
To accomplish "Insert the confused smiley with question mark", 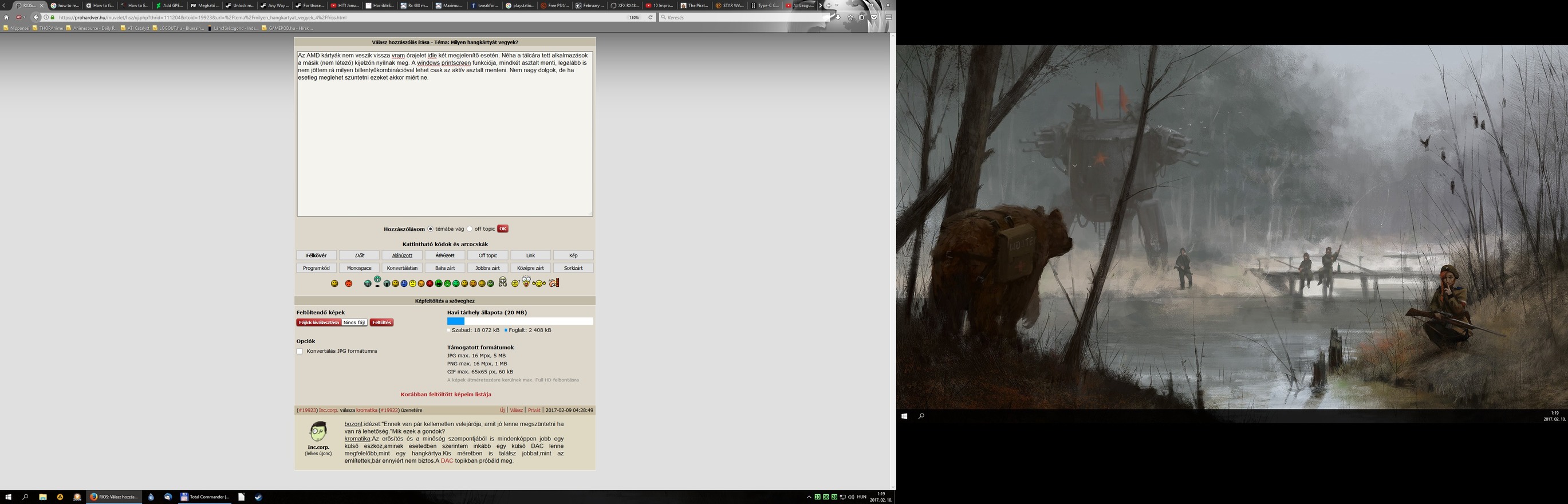I will (516, 283).
